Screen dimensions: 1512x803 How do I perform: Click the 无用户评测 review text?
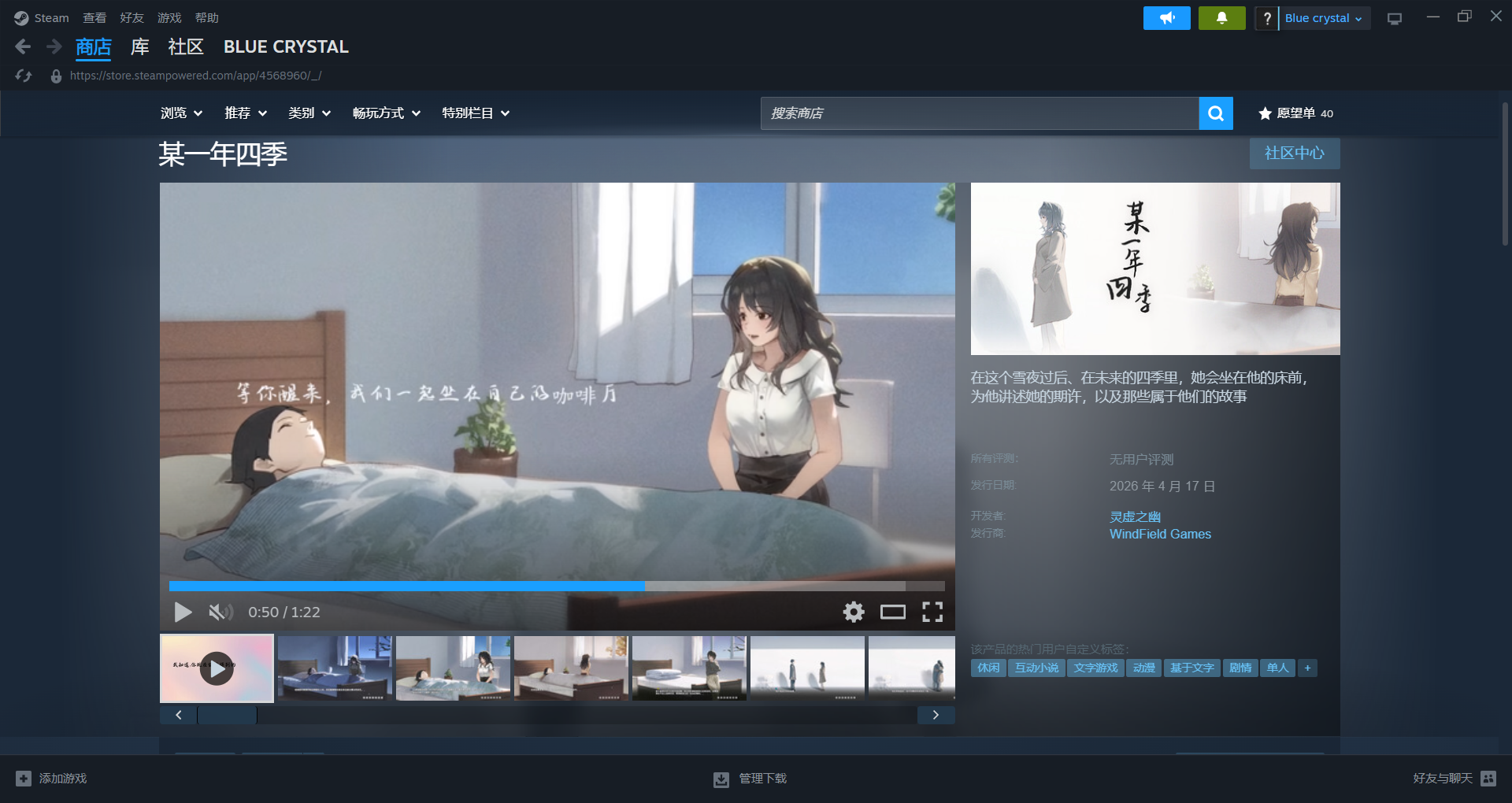(x=1141, y=460)
